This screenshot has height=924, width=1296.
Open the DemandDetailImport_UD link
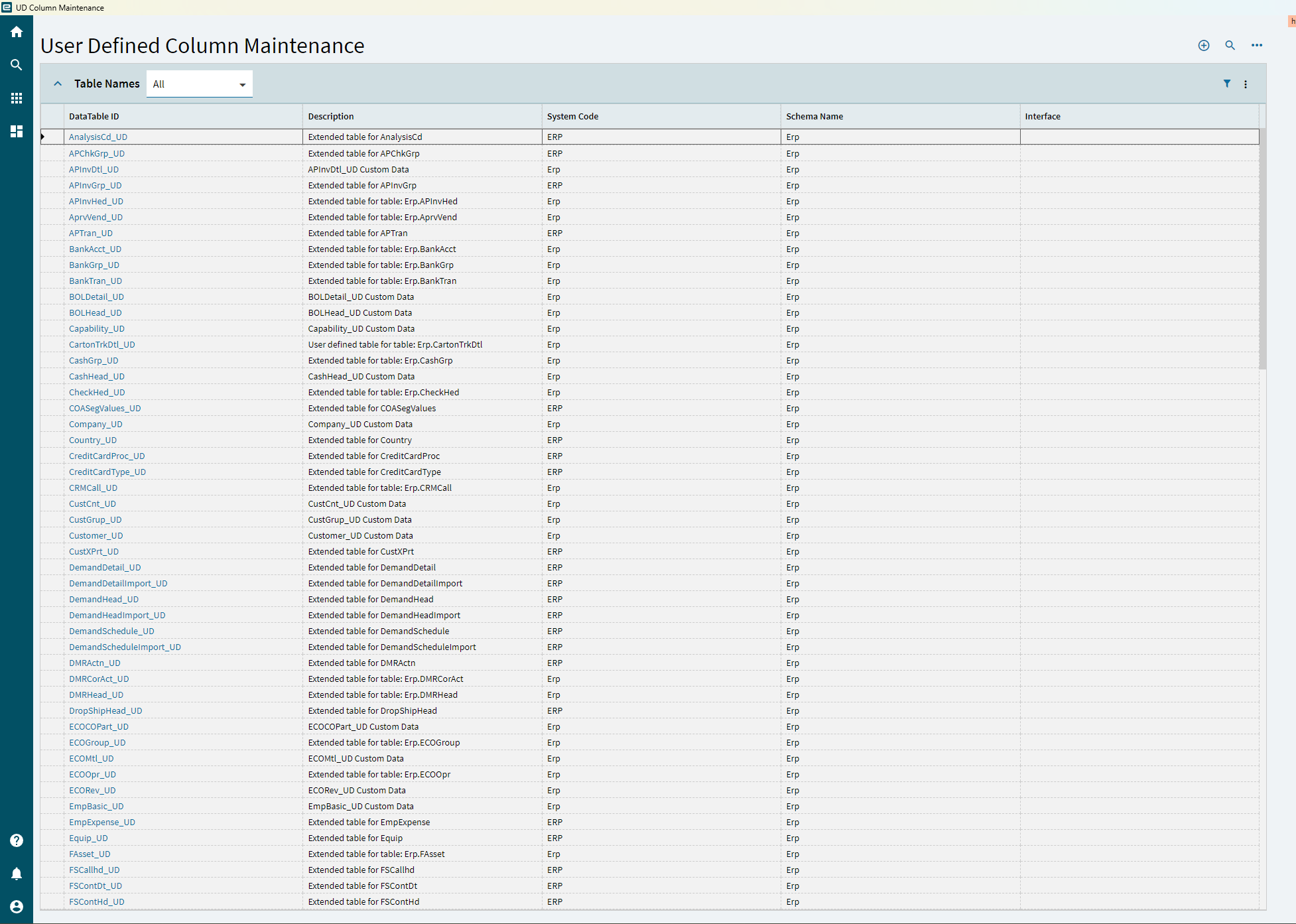click(x=118, y=583)
